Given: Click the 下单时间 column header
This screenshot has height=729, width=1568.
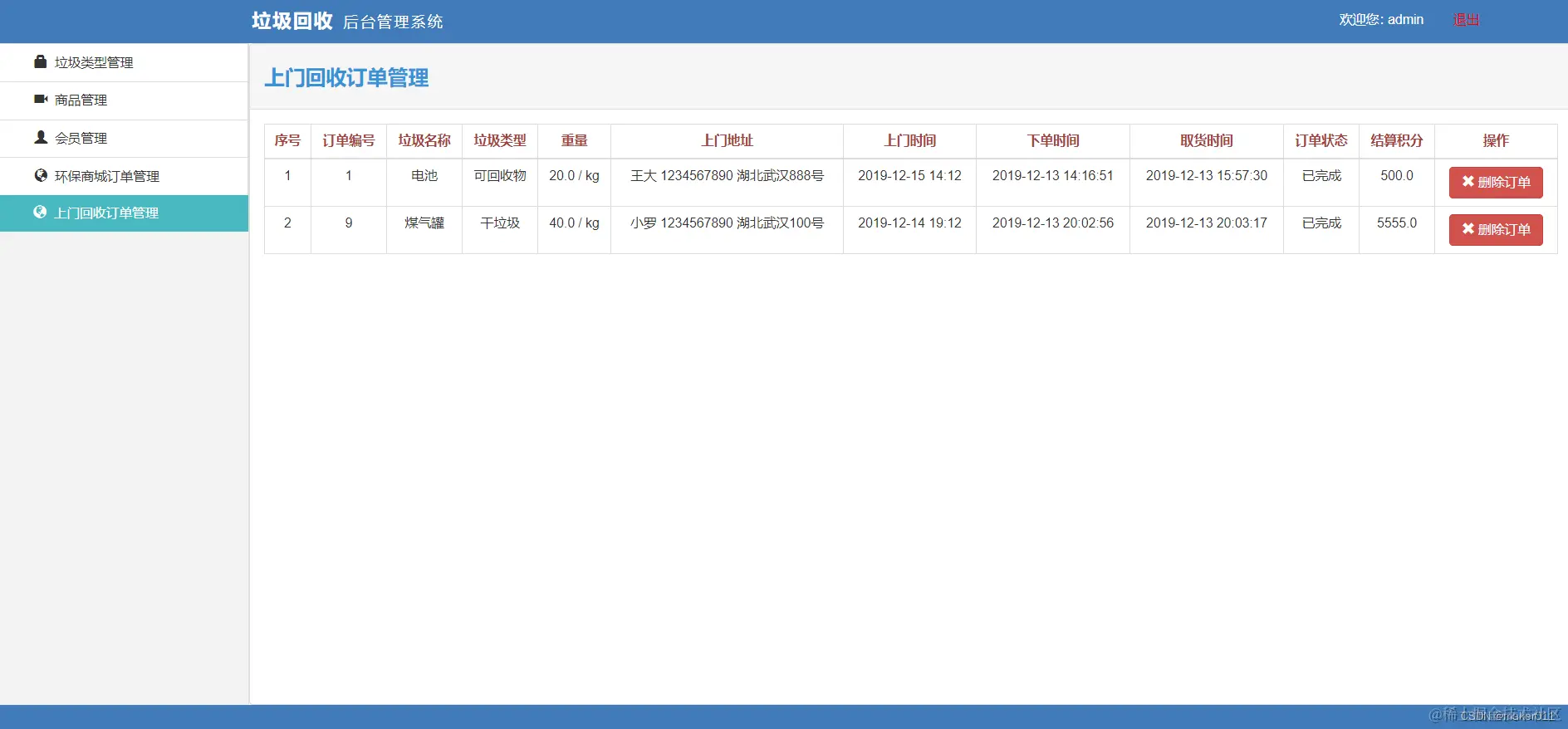Looking at the screenshot, I should click(x=1053, y=141).
